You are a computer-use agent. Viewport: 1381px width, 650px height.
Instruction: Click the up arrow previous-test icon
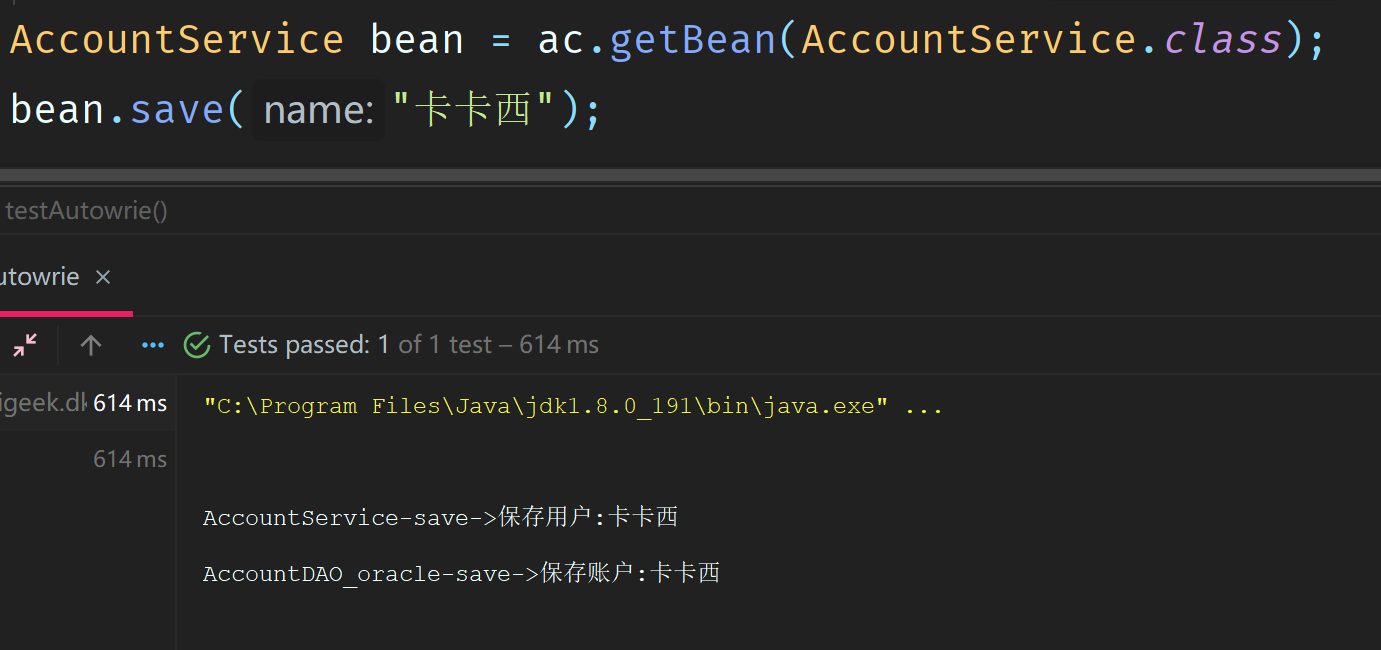pyautogui.click(x=91, y=345)
